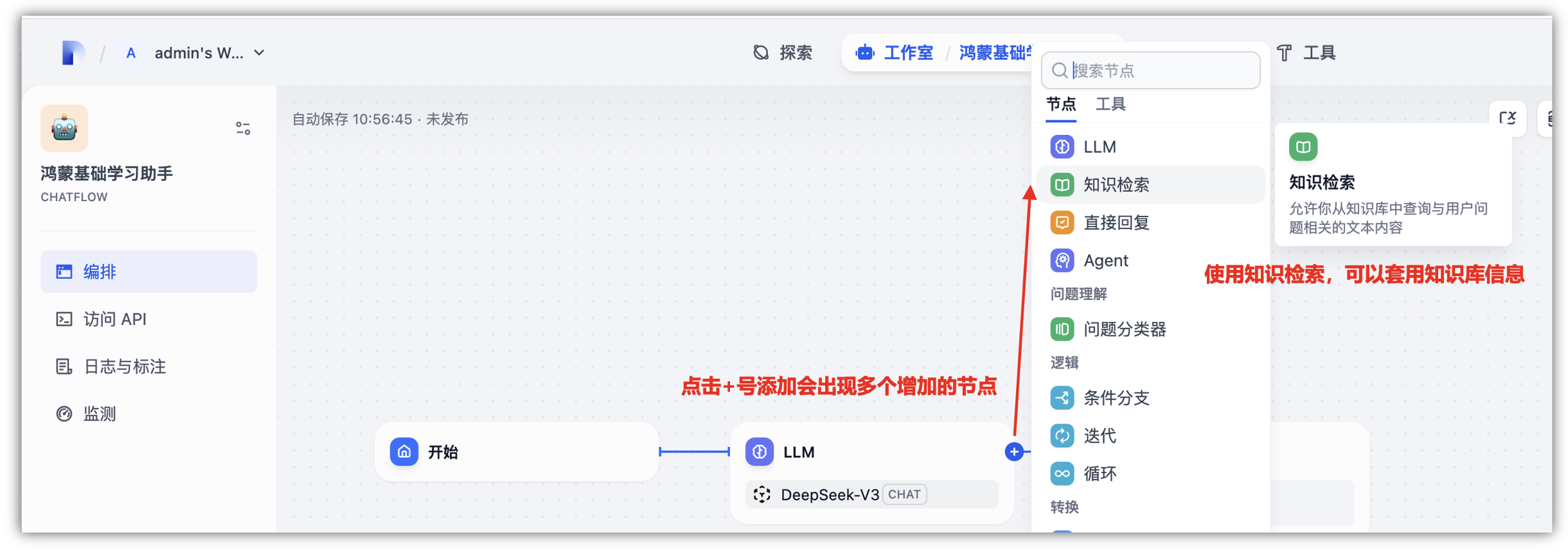Viewport: 1568px width, 555px height.
Task: Click the 鸿蒙基础 app breadcrumb
Action: (995, 53)
